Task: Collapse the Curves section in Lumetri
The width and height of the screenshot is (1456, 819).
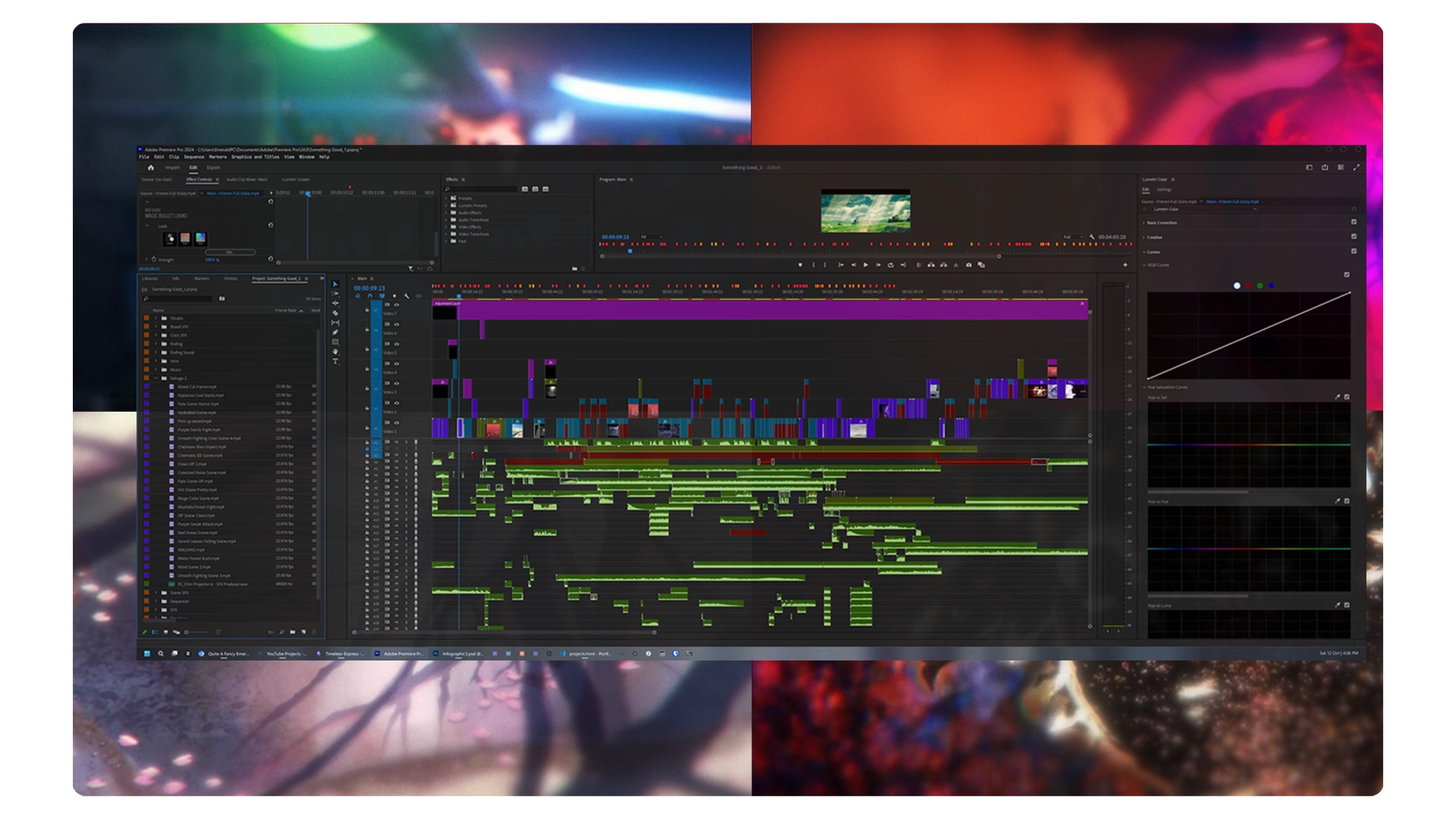Action: click(x=1144, y=252)
